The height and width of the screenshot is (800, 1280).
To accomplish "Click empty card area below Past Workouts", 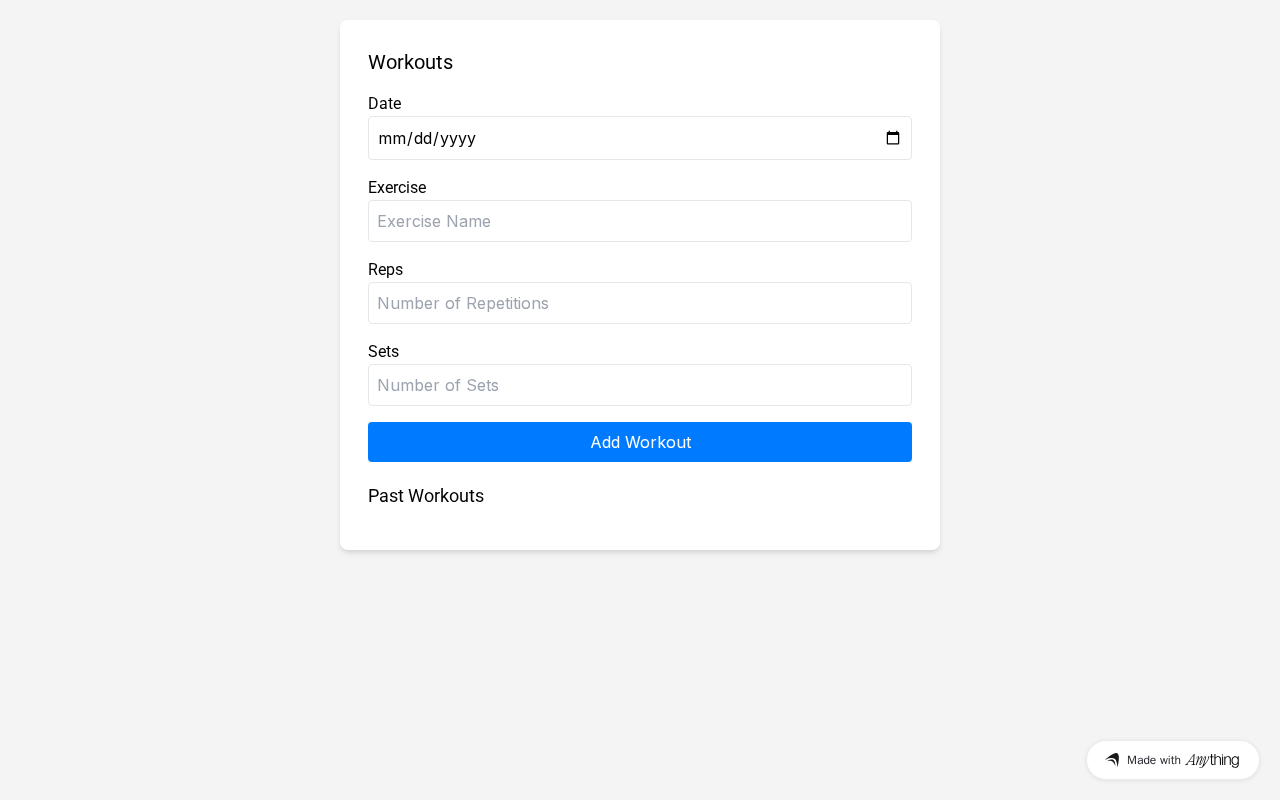I will point(640,528).
